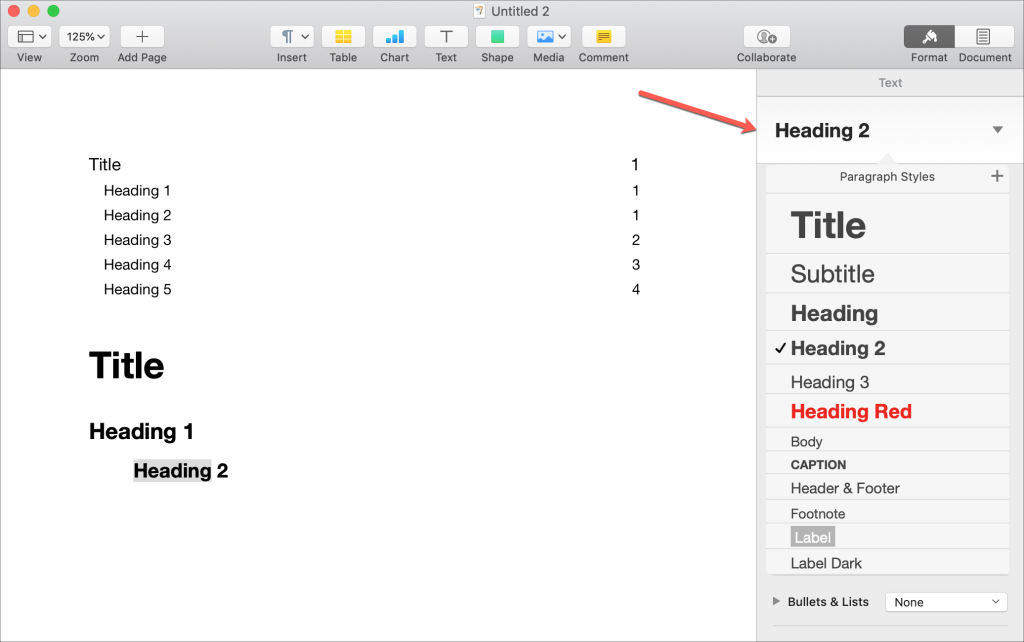Open the Media browser
This screenshot has width=1024, height=642.
point(548,37)
